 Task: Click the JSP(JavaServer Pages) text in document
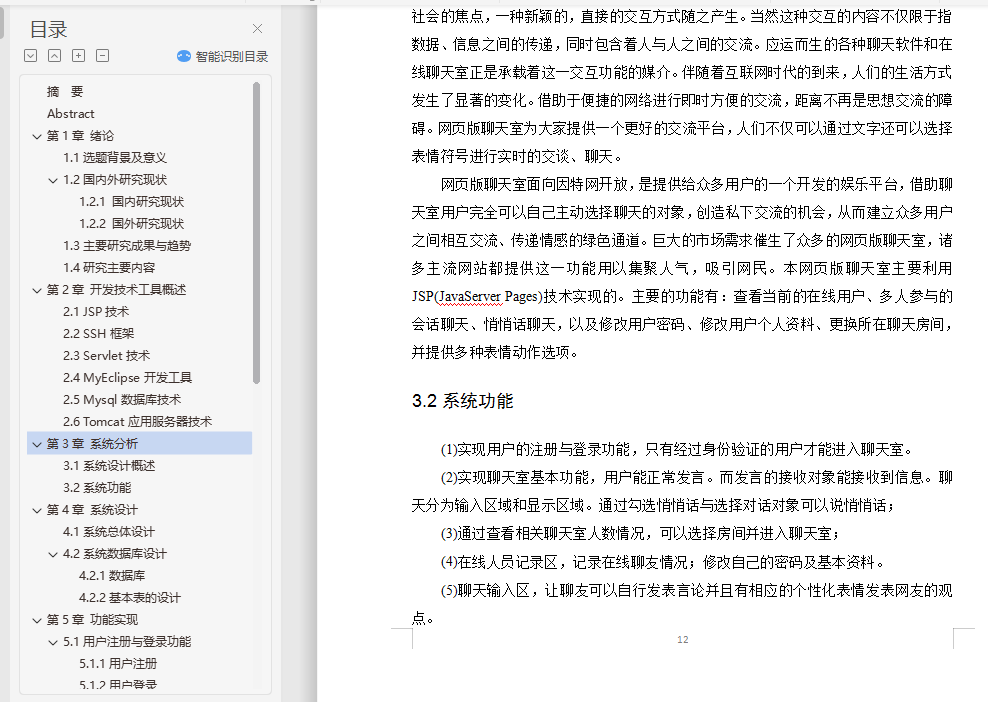click(x=477, y=296)
